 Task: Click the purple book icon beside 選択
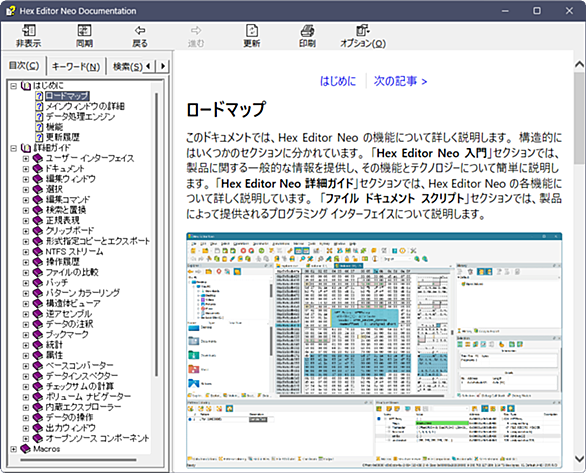coord(38,189)
